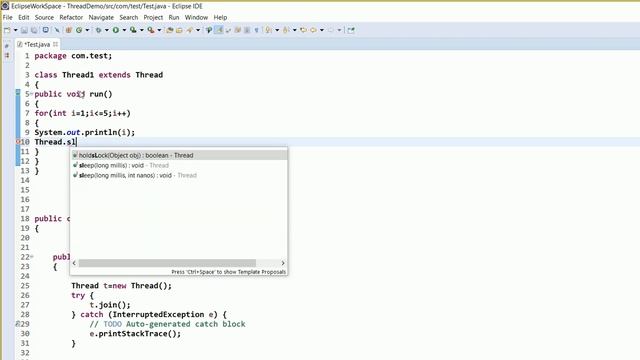This screenshot has height=360, width=640.
Task: Open the Search dropdown arrow
Action: (198, 30)
